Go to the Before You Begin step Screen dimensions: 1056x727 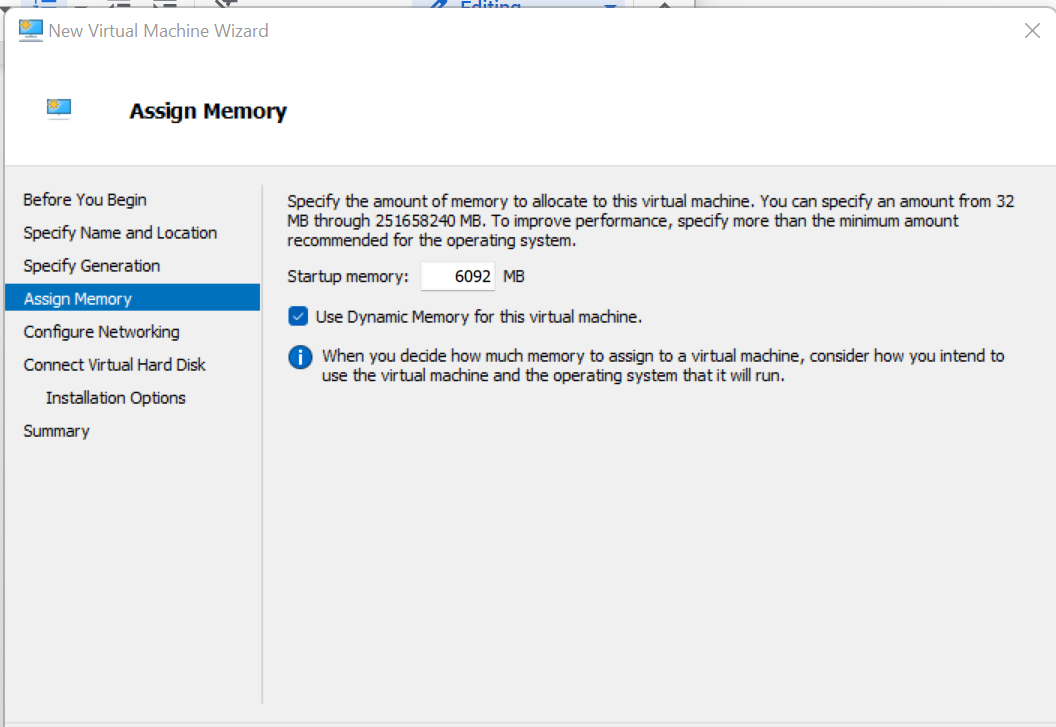point(85,200)
